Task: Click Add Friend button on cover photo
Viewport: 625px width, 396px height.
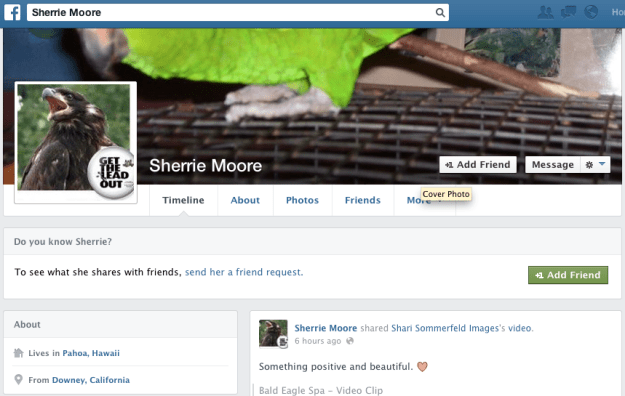Action: [478, 165]
